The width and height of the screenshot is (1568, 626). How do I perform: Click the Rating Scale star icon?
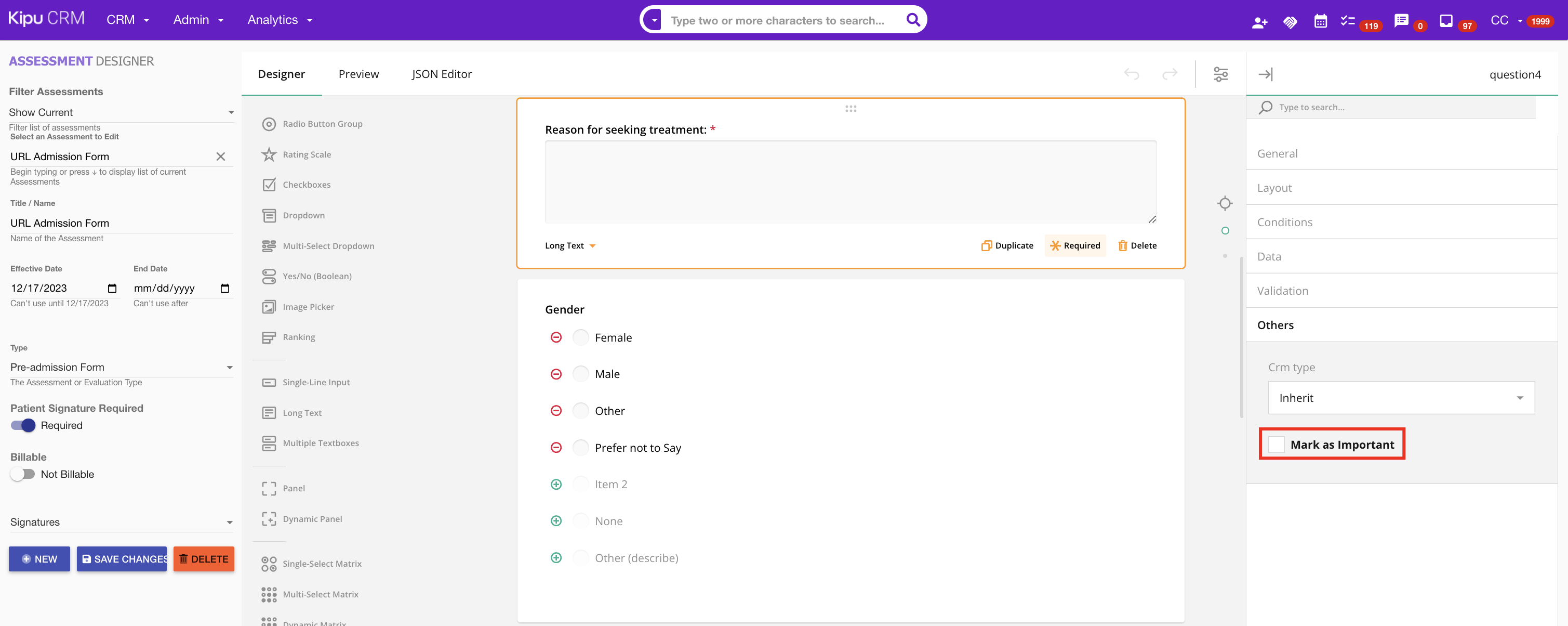(x=269, y=154)
